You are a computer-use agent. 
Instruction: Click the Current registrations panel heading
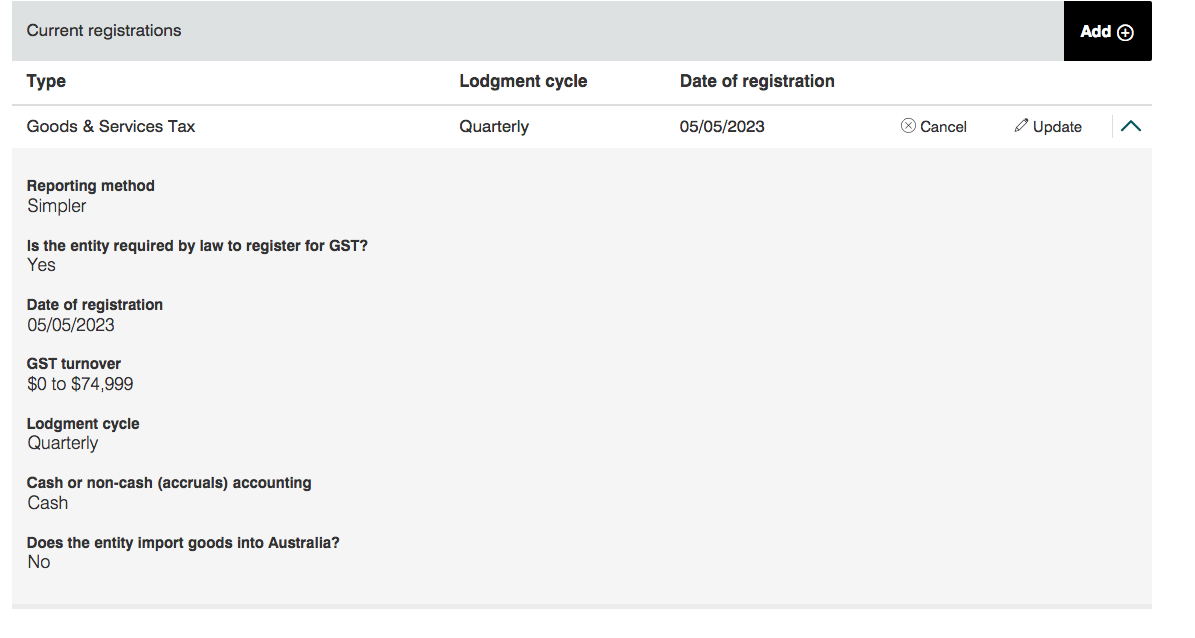(104, 31)
